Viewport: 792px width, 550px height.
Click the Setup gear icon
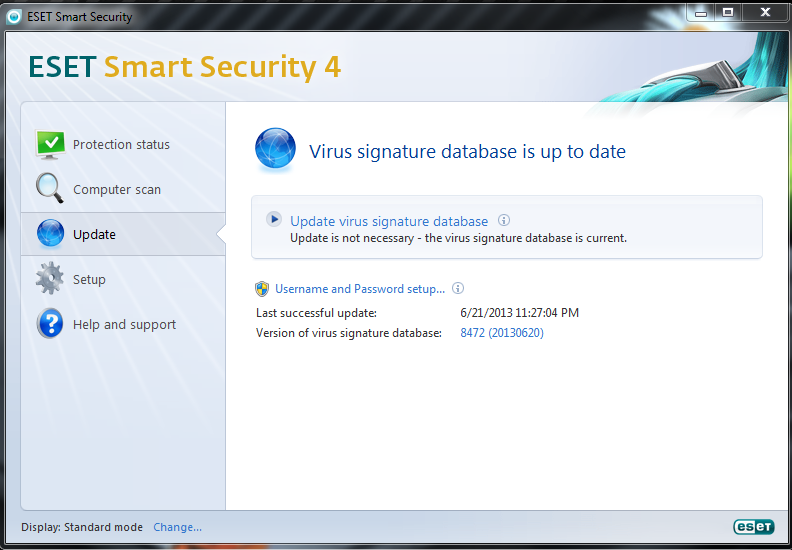[50, 278]
